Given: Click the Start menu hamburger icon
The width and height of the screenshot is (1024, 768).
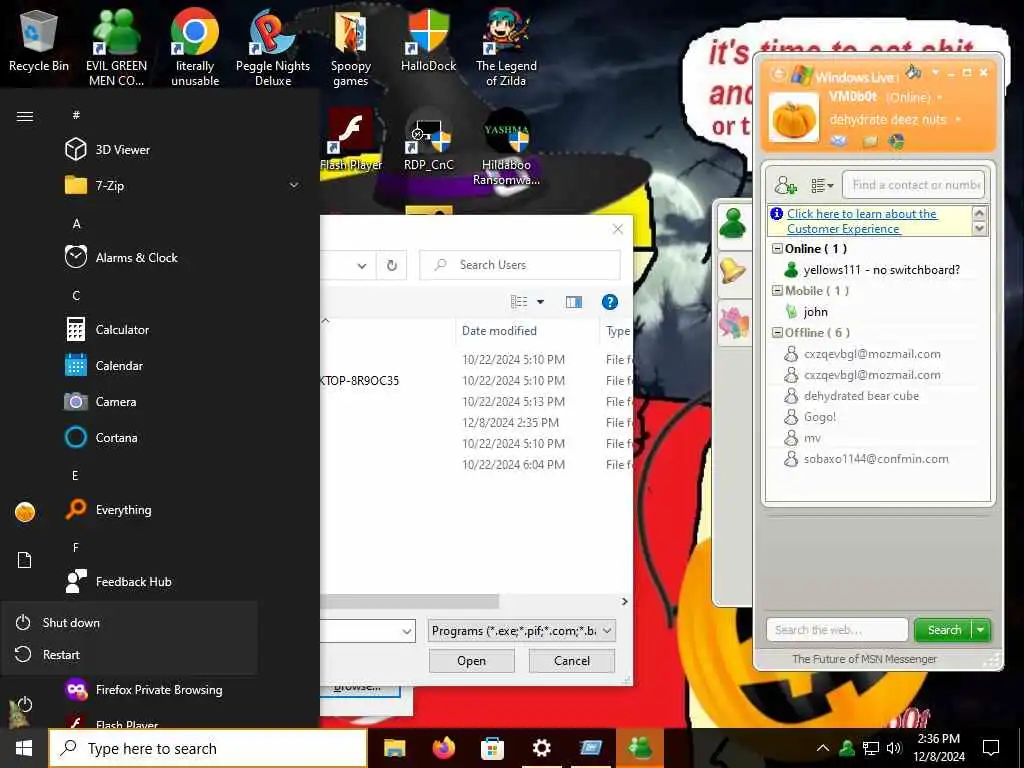Looking at the screenshot, I should (25, 116).
